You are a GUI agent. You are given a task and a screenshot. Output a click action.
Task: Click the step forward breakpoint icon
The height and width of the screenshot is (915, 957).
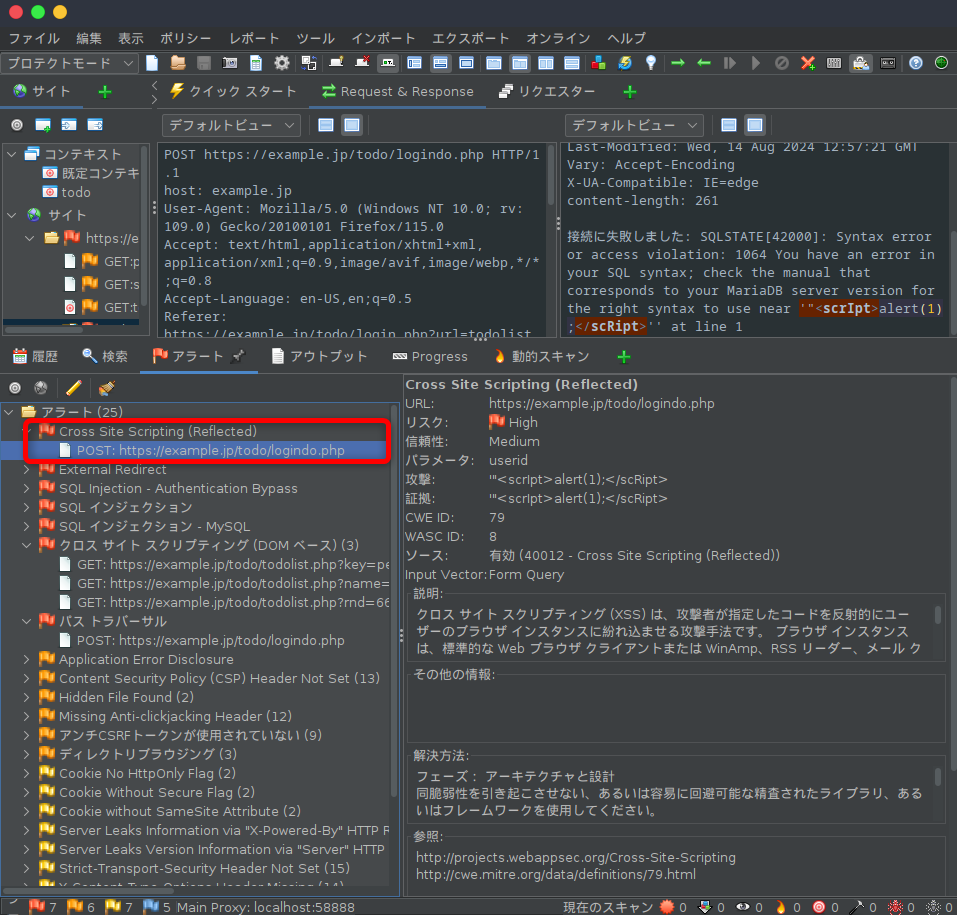tap(729, 63)
